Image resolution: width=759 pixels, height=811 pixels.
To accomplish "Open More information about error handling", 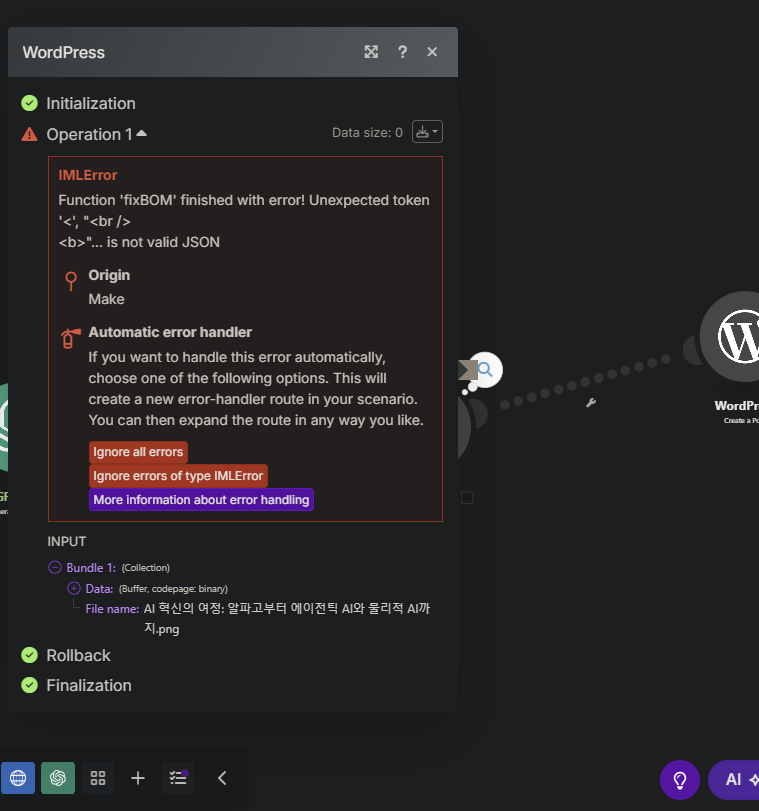I will pos(201,500).
